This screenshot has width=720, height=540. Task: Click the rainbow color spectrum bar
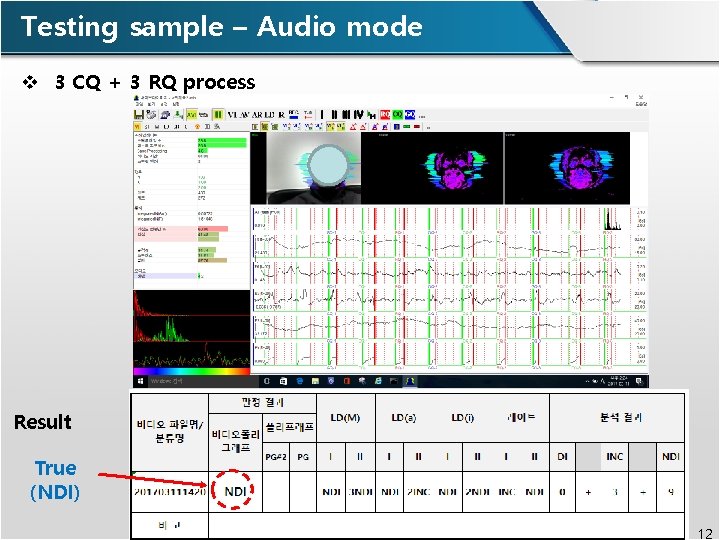click(x=191, y=371)
